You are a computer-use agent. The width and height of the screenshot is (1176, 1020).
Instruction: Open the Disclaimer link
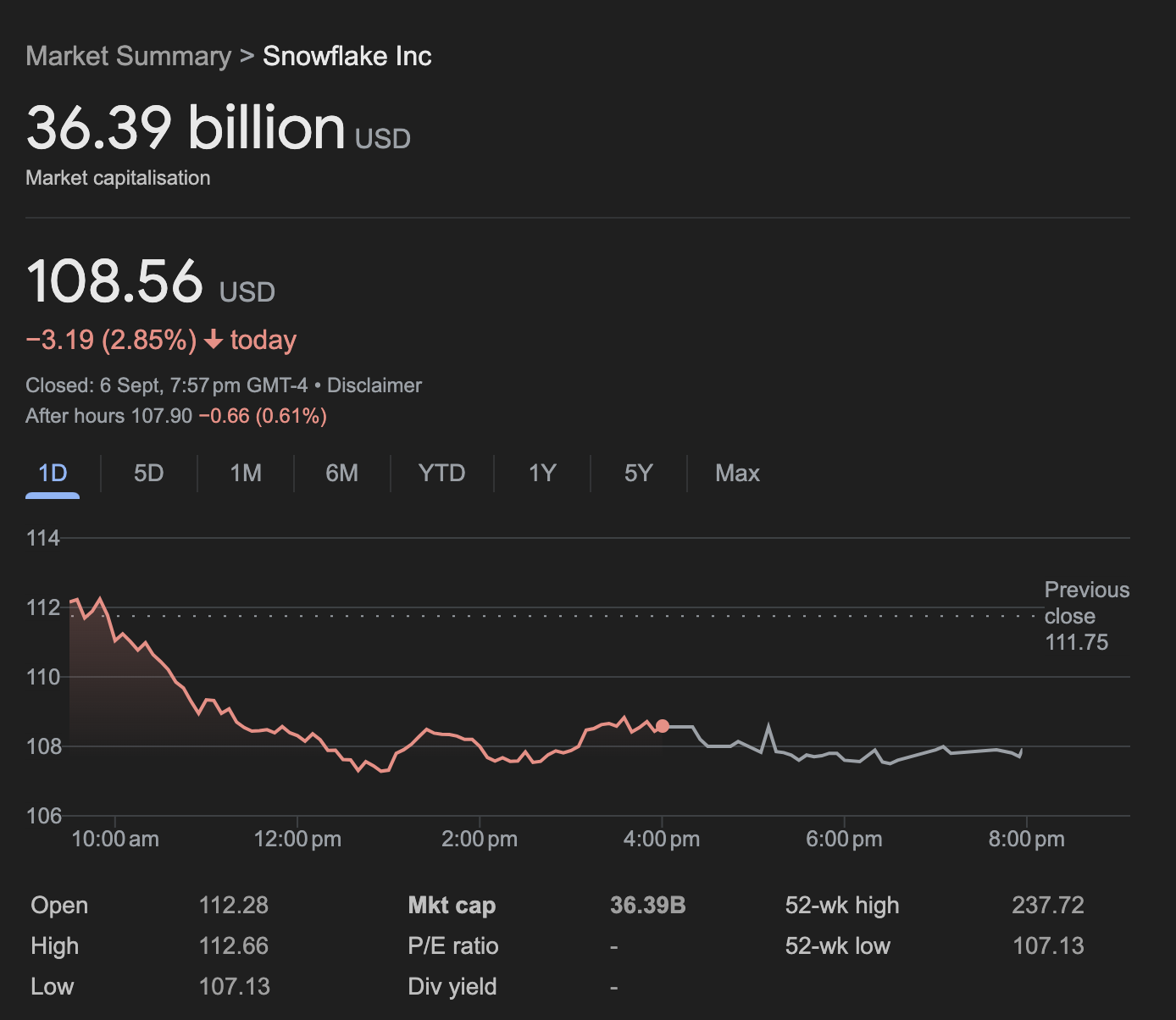[x=374, y=385]
